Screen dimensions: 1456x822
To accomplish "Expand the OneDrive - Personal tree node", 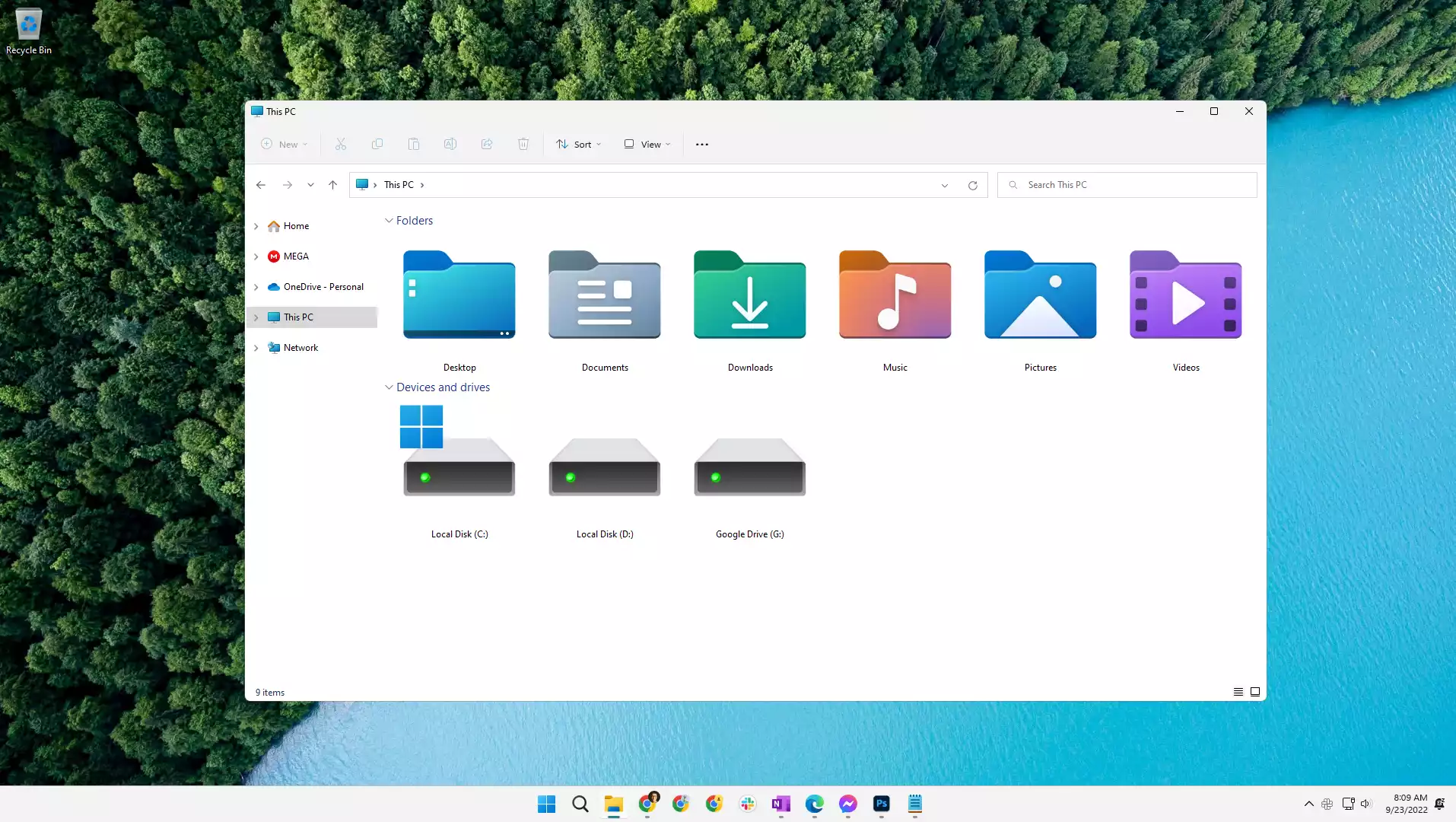I will tap(256, 287).
